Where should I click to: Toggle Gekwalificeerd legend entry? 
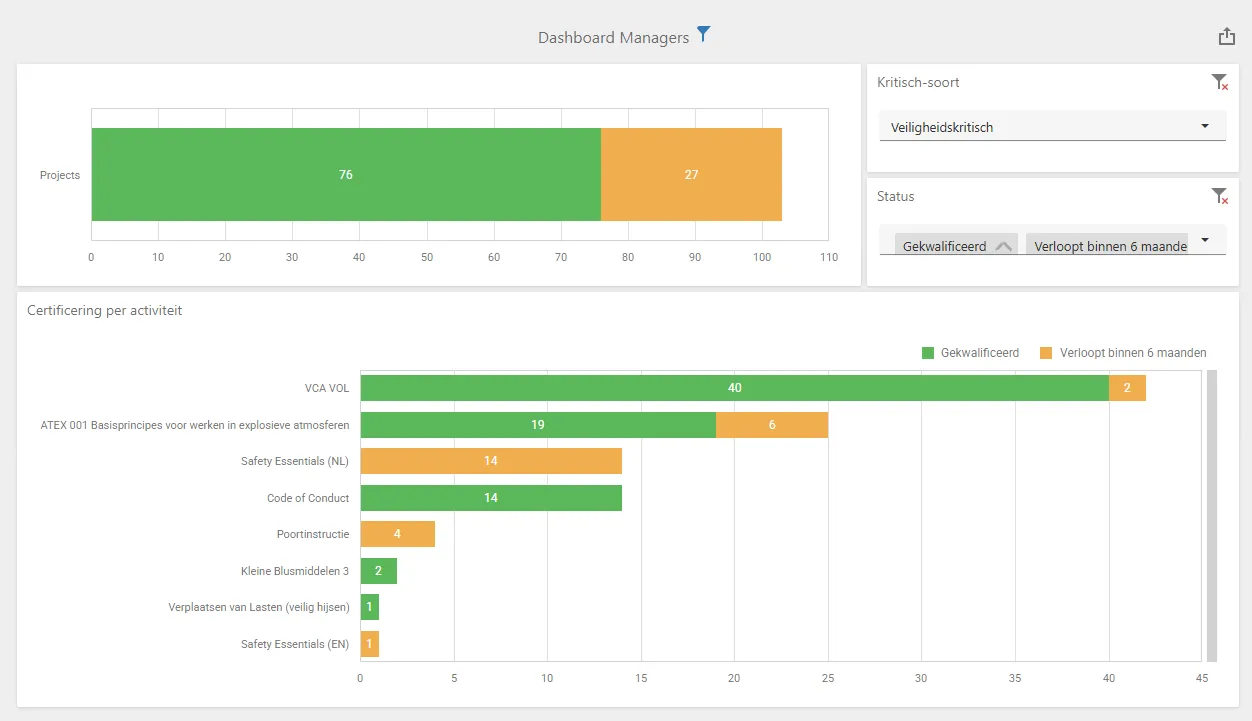[x=970, y=353]
